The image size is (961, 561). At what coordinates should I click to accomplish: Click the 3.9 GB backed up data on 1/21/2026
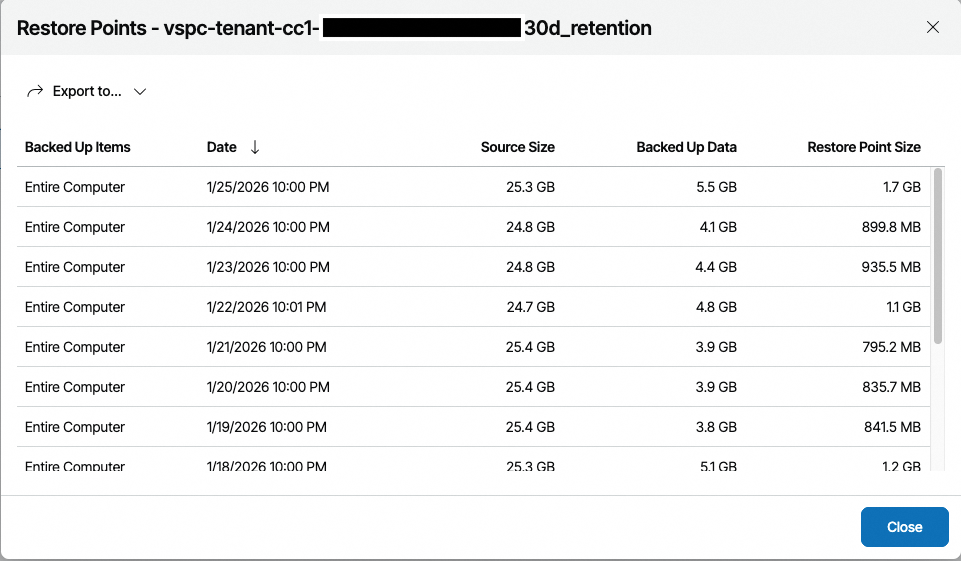(716, 347)
